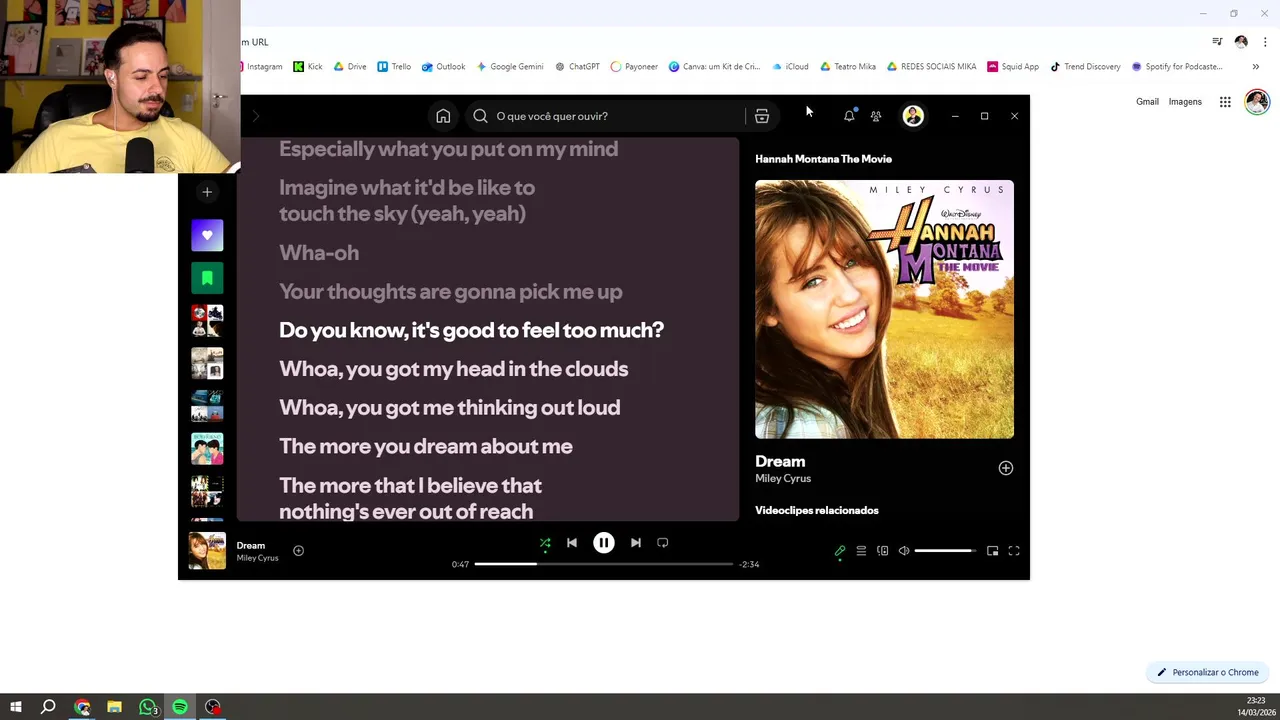Jump to lyric 'Your thoughts are gonna pick me up'
Image resolution: width=1280 pixels, height=720 pixels.
point(451,292)
